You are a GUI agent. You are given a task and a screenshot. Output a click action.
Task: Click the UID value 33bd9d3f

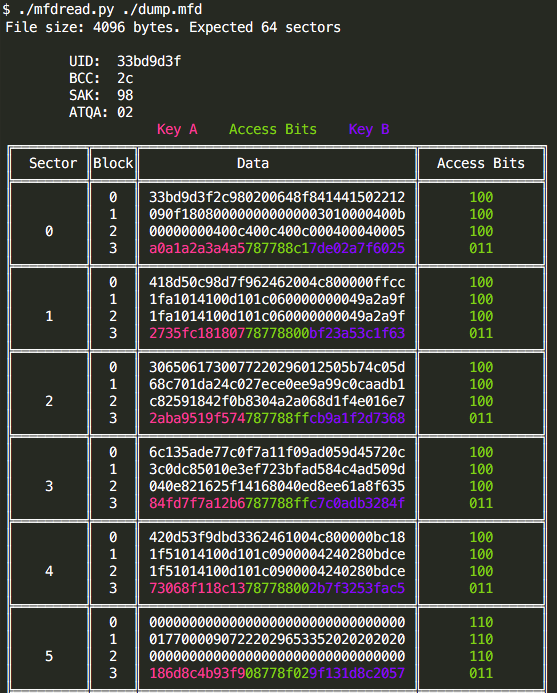[x=149, y=61]
